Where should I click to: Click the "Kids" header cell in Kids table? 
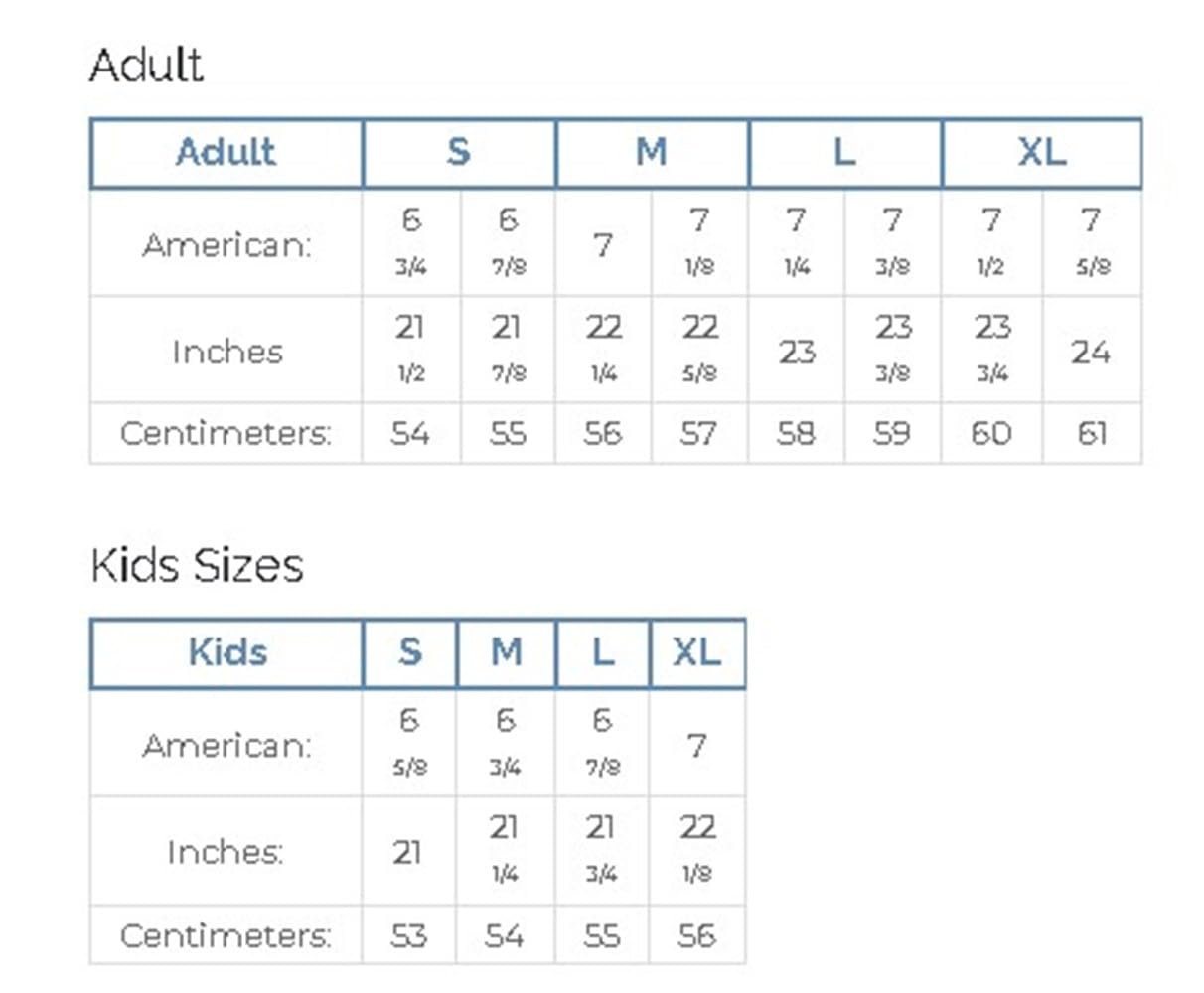[226, 653]
